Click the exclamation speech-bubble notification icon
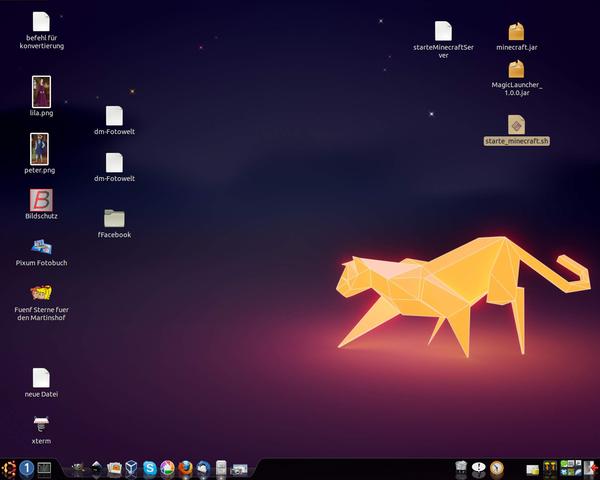Screen dimensions: 600x480 click(478, 467)
